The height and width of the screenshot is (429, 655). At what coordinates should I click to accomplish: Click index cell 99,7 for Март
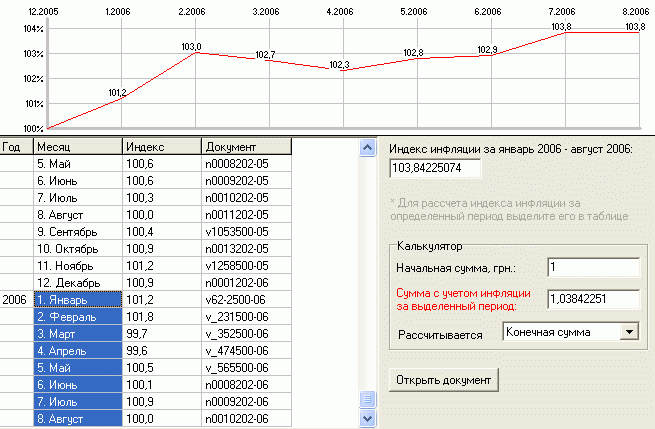(160, 333)
